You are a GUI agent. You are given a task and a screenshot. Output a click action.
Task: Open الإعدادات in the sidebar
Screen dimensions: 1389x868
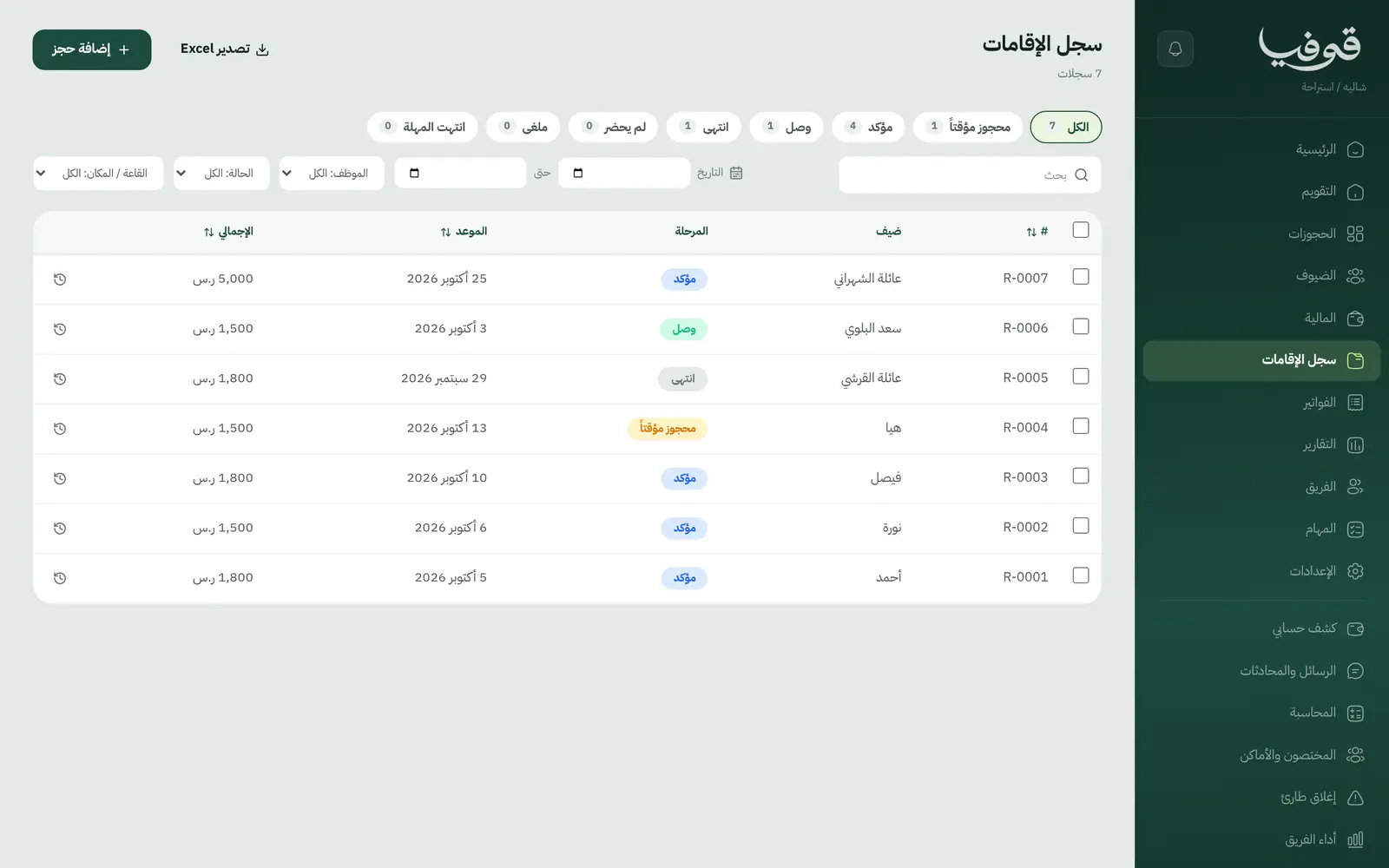[x=1261, y=571]
